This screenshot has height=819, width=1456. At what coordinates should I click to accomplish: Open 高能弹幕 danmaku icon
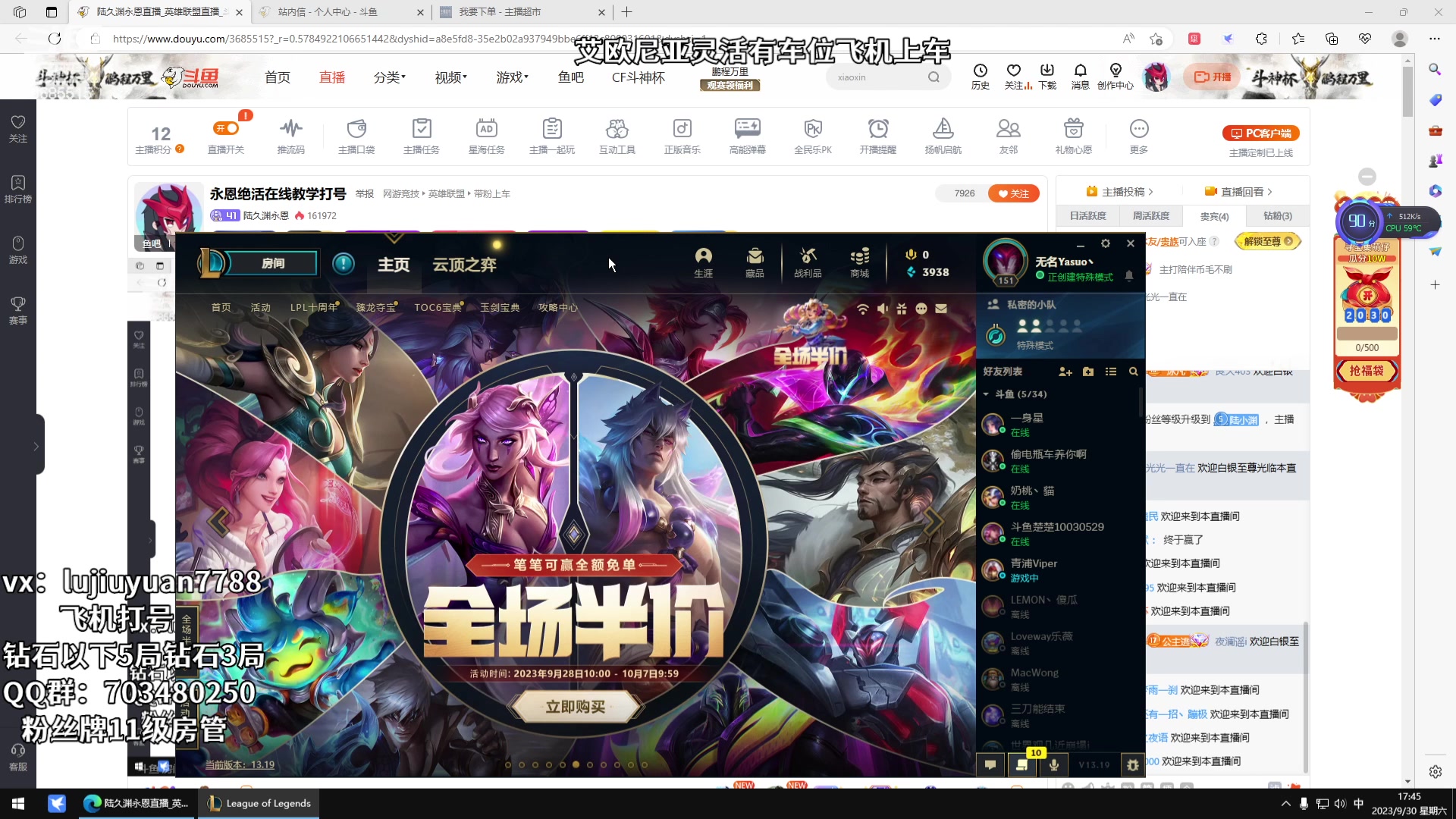[748, 136]
